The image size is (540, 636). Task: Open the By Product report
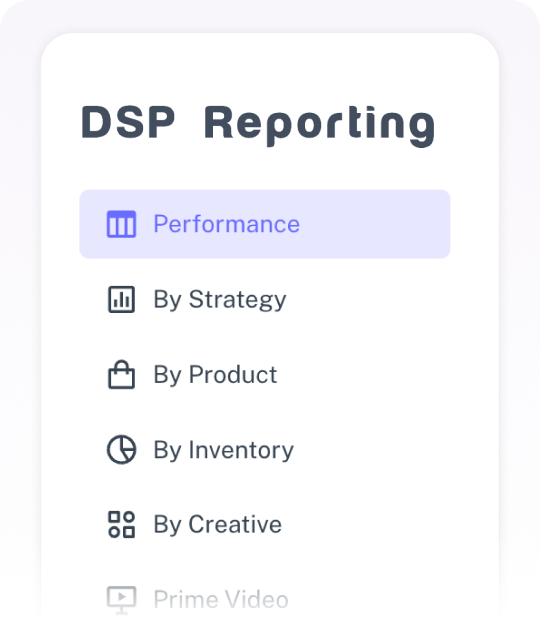(265, 374)
